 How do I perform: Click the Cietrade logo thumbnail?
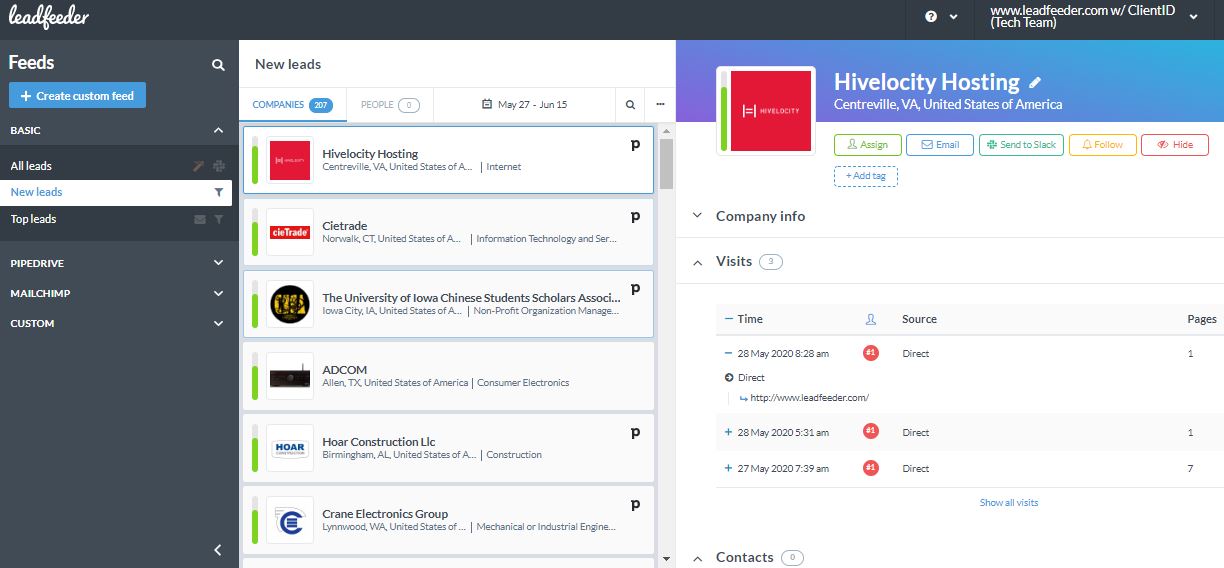[290, 232]
